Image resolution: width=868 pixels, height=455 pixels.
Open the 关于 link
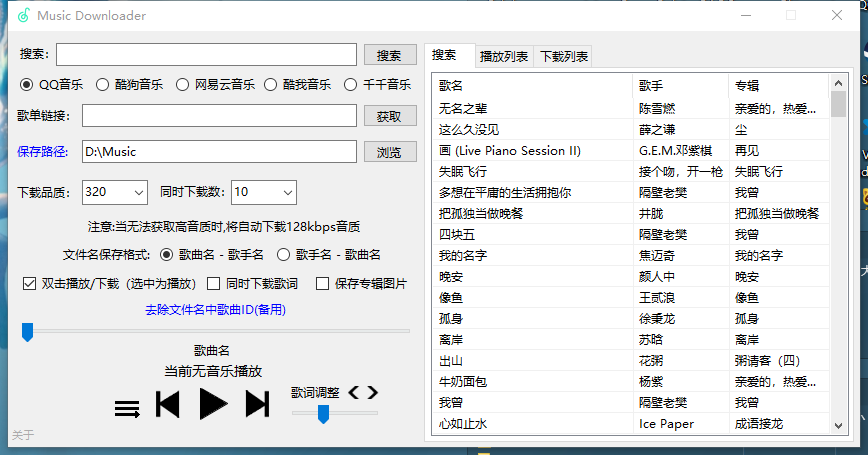coord(23,435)
